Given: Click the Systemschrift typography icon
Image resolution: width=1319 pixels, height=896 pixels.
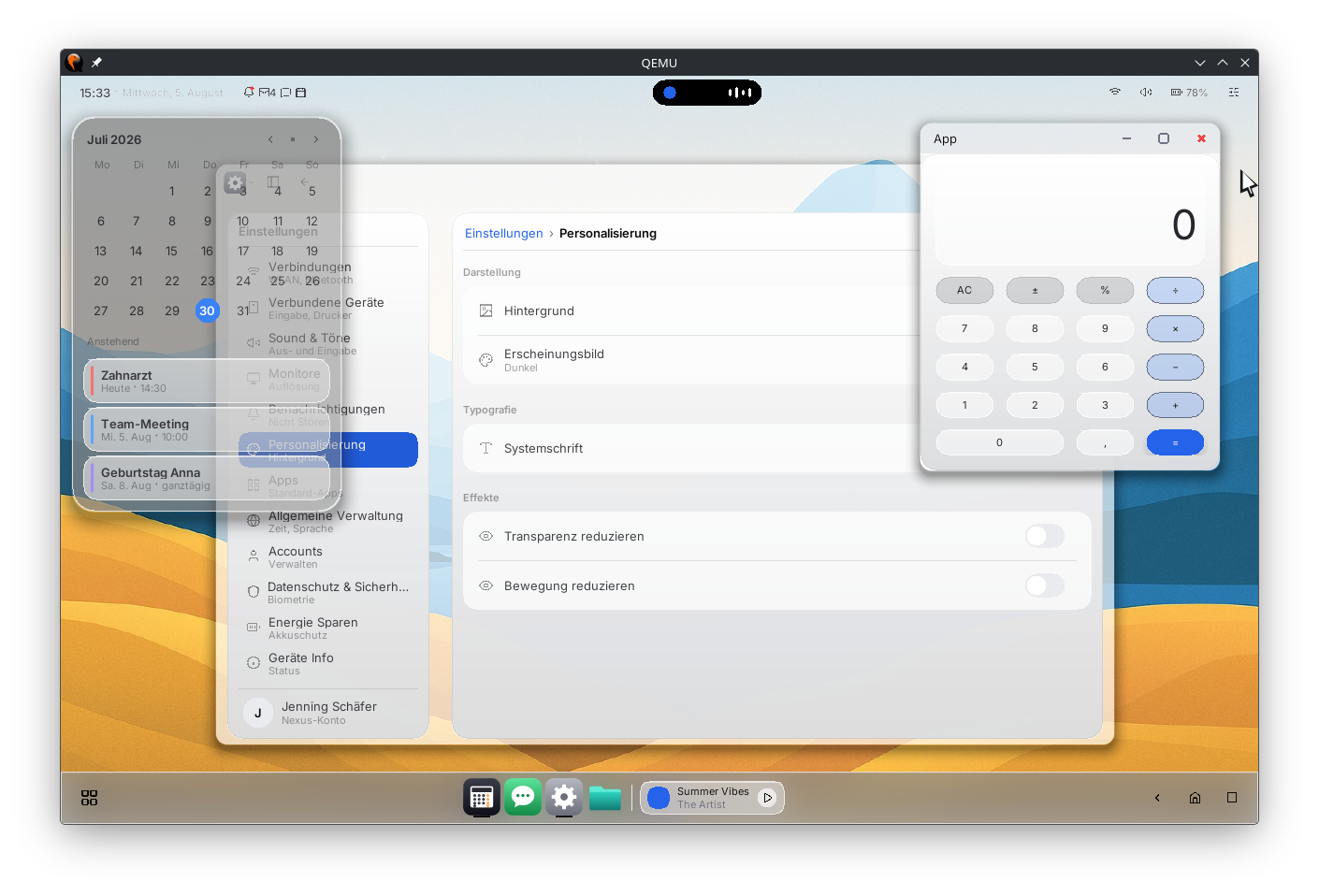Looking at the screenshot, I should (x=486, y=448).
